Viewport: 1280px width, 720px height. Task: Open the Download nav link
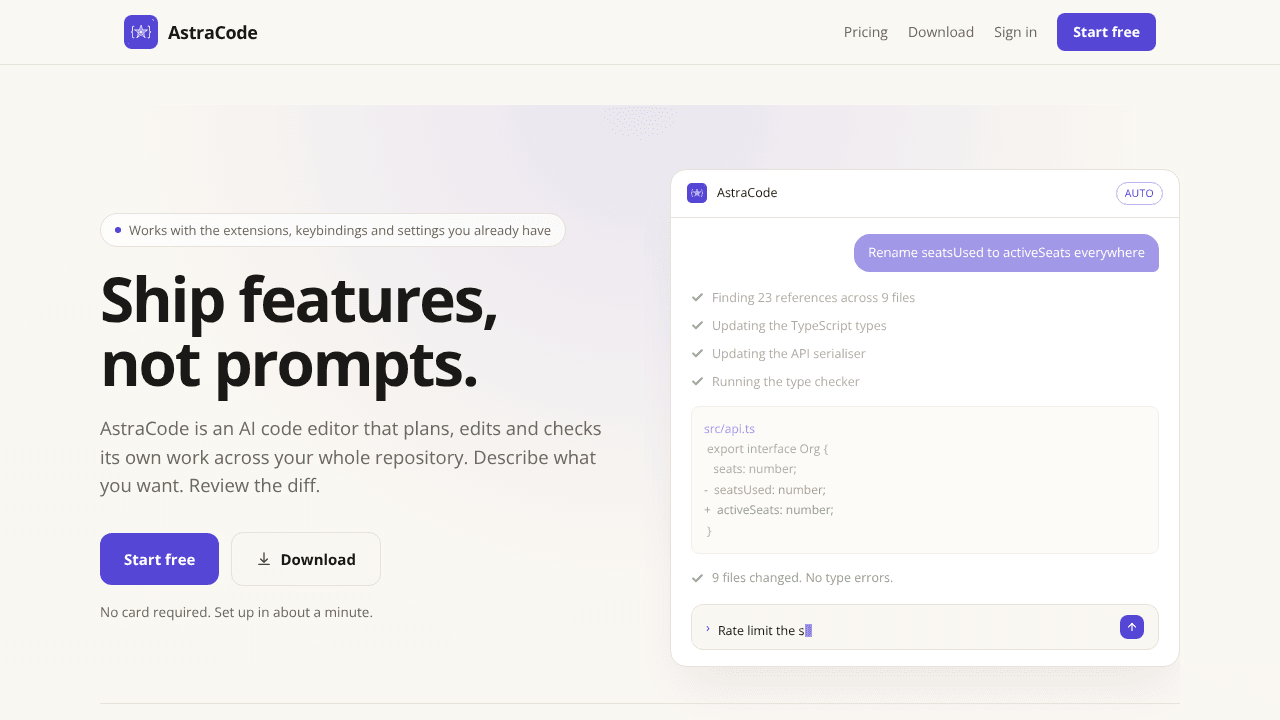click(x=941, y=32)
